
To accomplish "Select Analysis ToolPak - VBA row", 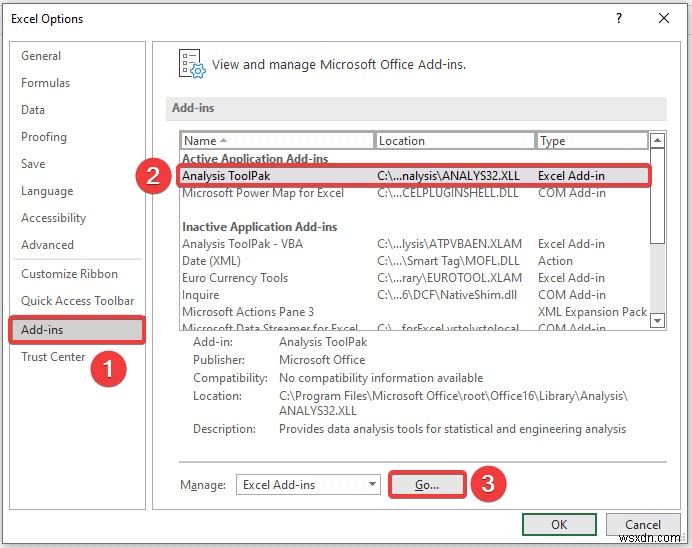I will coord(414,244).
